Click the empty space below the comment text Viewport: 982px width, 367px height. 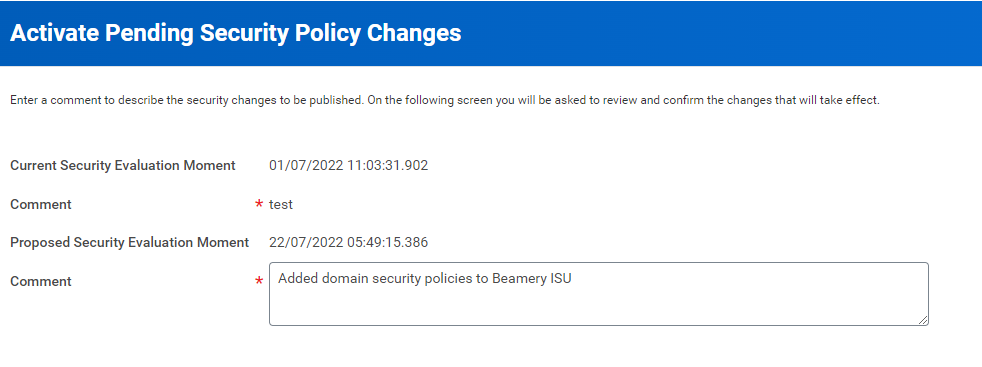pos(599,307)
